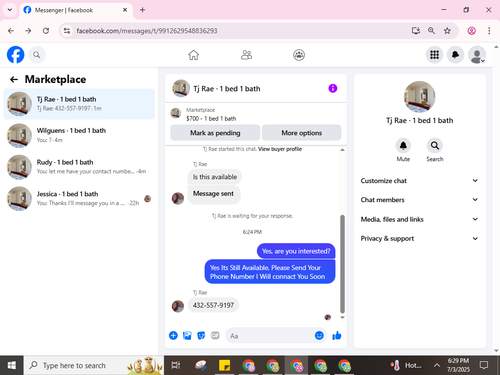Screen dimensions: 500x375
Task: Click the Aa message input field
Action: point(270,336)
